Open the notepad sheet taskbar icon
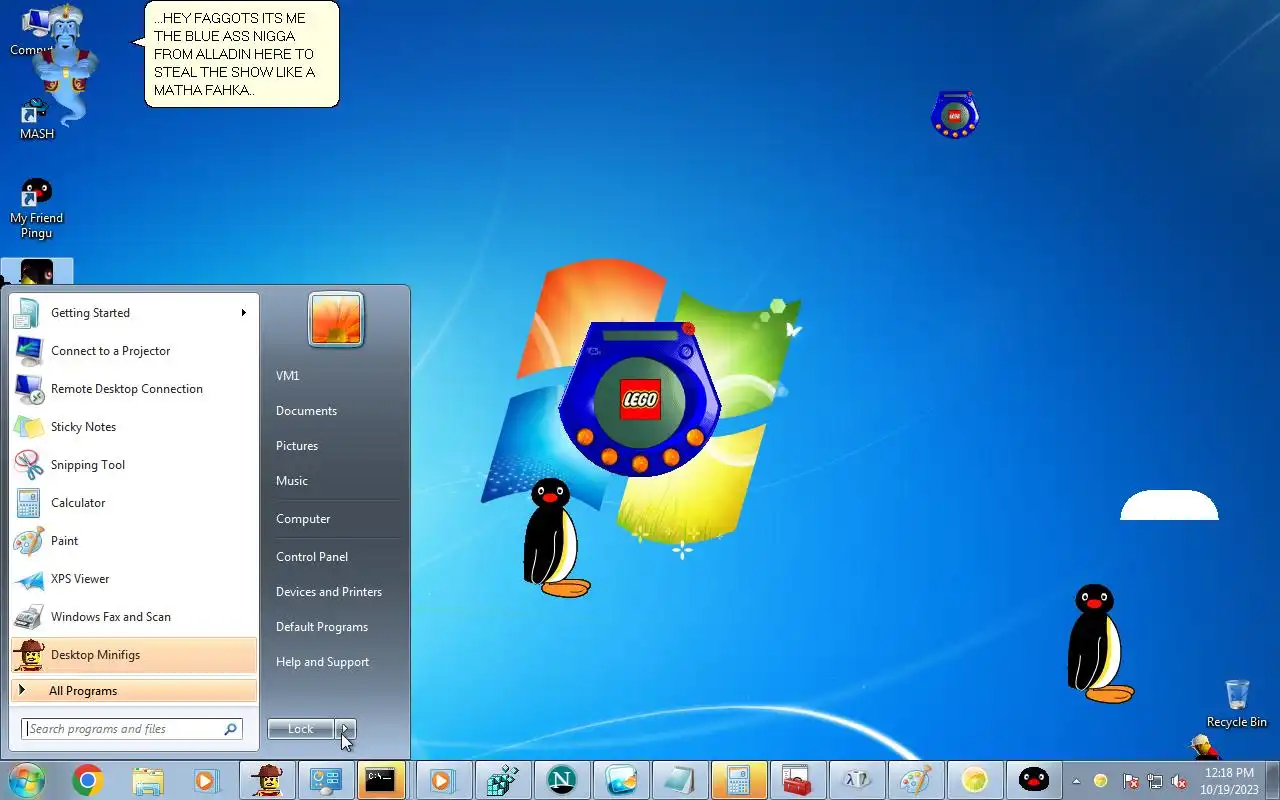Viewport: 1280px width, 800px height. (x=680, y=780)
